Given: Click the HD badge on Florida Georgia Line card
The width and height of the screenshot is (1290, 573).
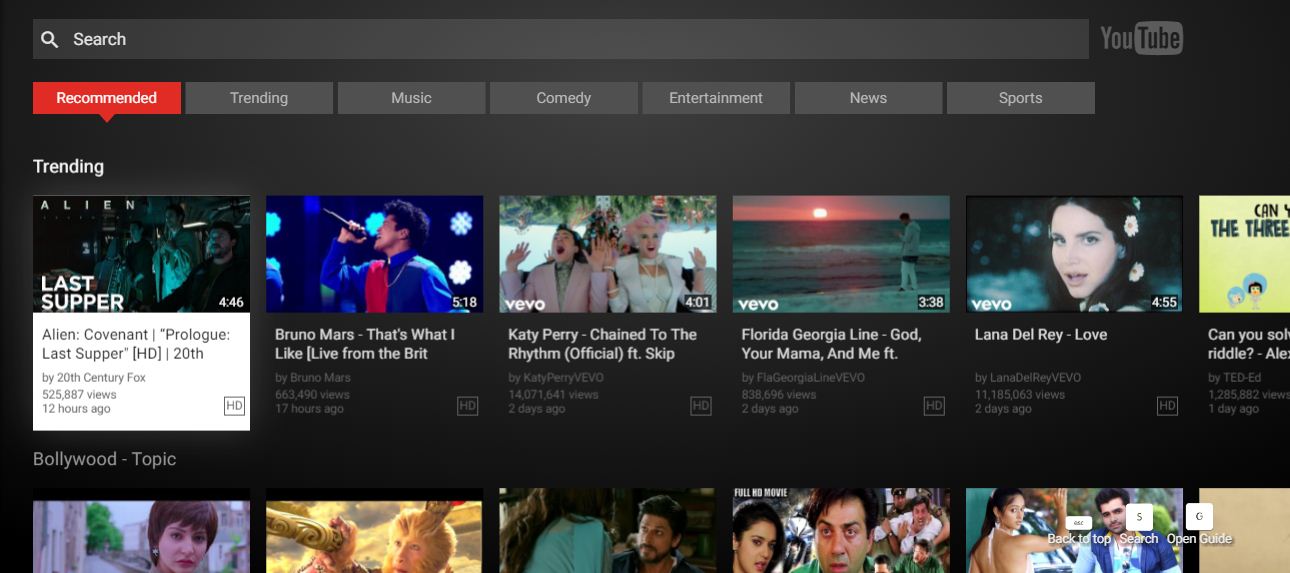Looking at the screenshot, I should click(x=934, y=405).
